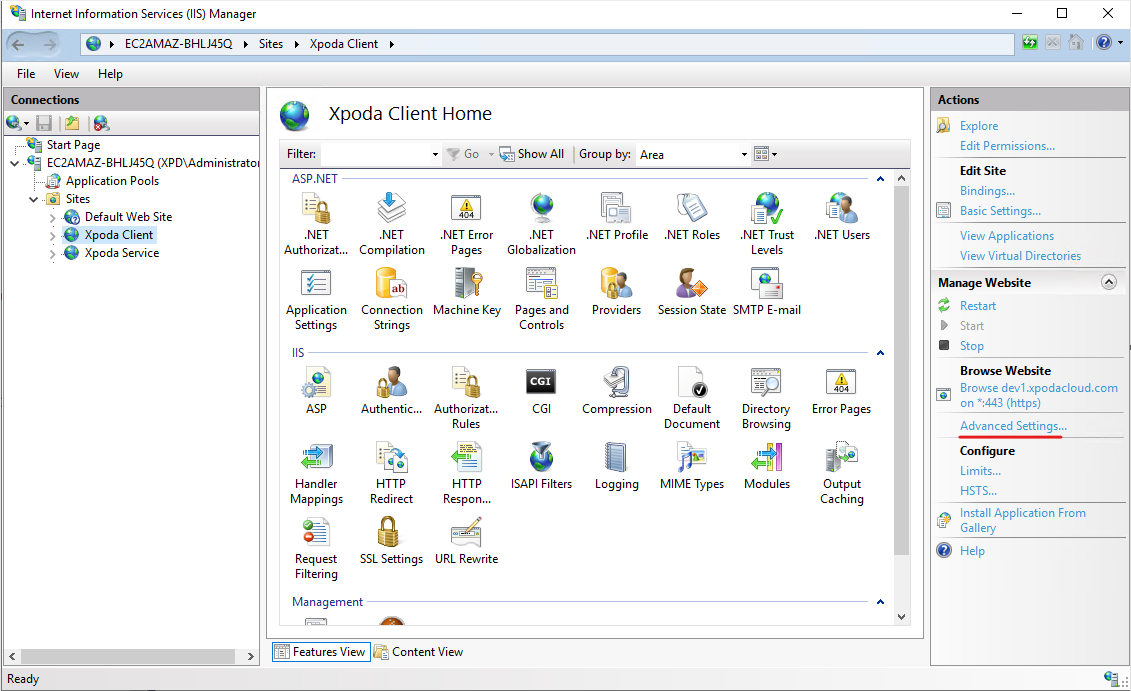Select Start Page in Connections tree
The width and height of the screenshot is (1131, 691).
click(x=73, y=145)
